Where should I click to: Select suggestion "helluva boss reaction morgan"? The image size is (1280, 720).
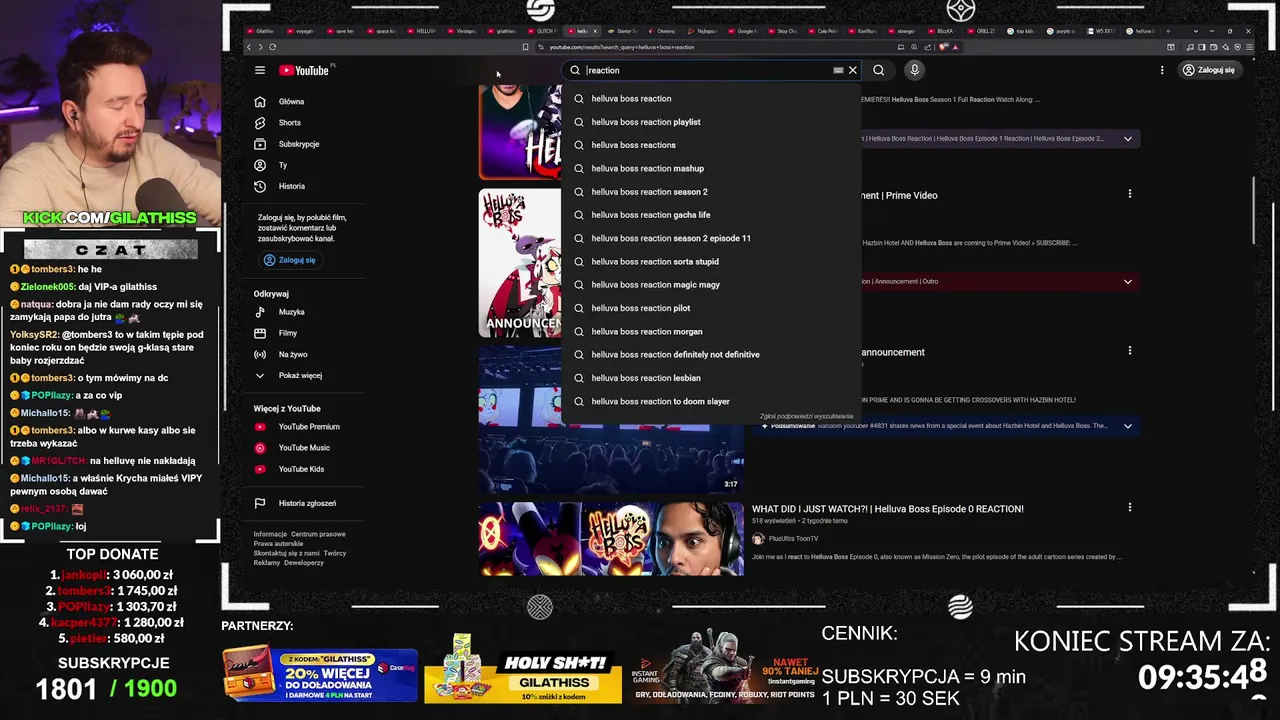click(711, 331)
